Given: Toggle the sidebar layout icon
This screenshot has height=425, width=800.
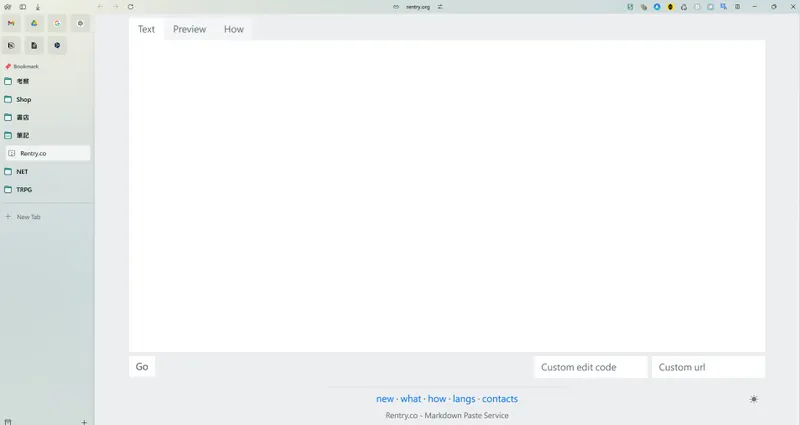Looking at the screenshot, I should coord(23,7).
